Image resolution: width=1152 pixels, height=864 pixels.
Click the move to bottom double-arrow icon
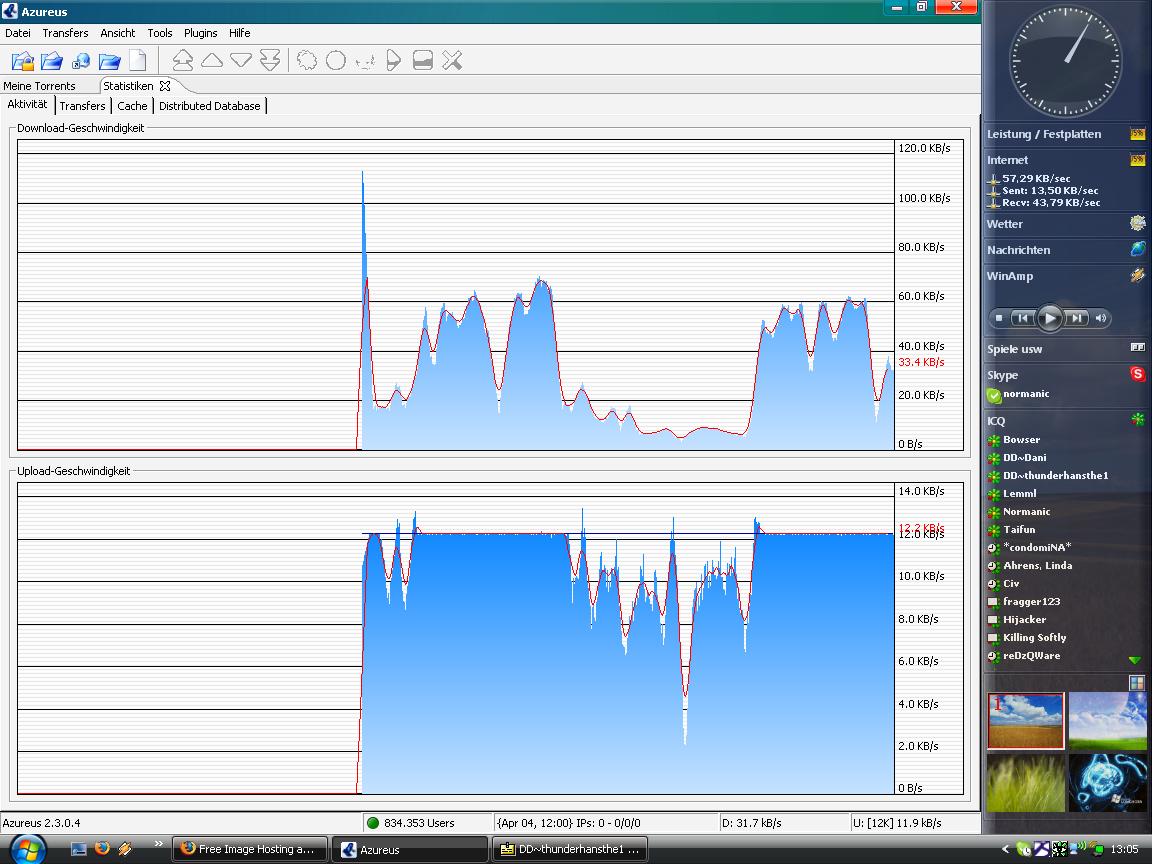[x=270, y=61]
